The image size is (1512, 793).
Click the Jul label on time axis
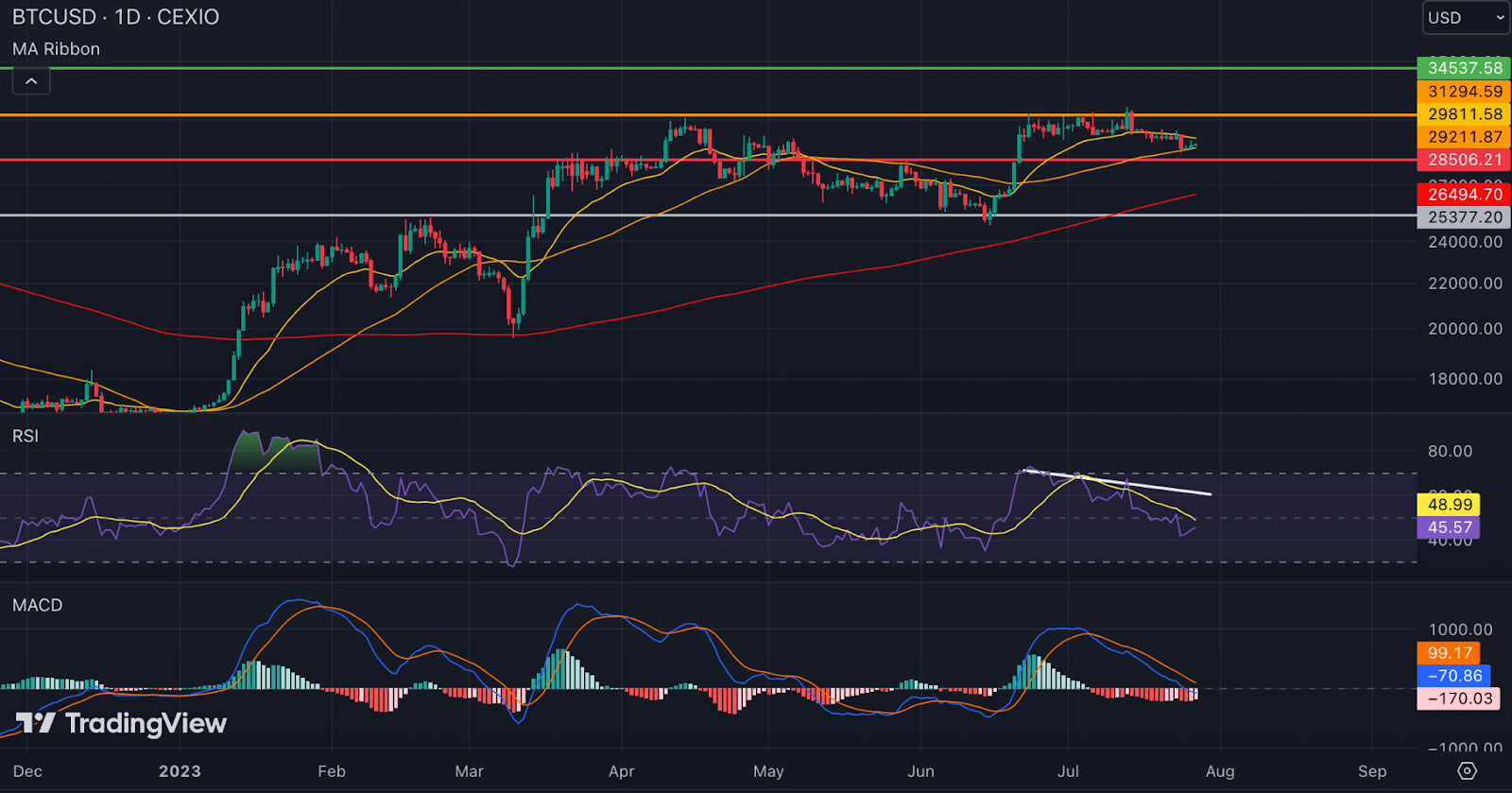[1068, 771]
